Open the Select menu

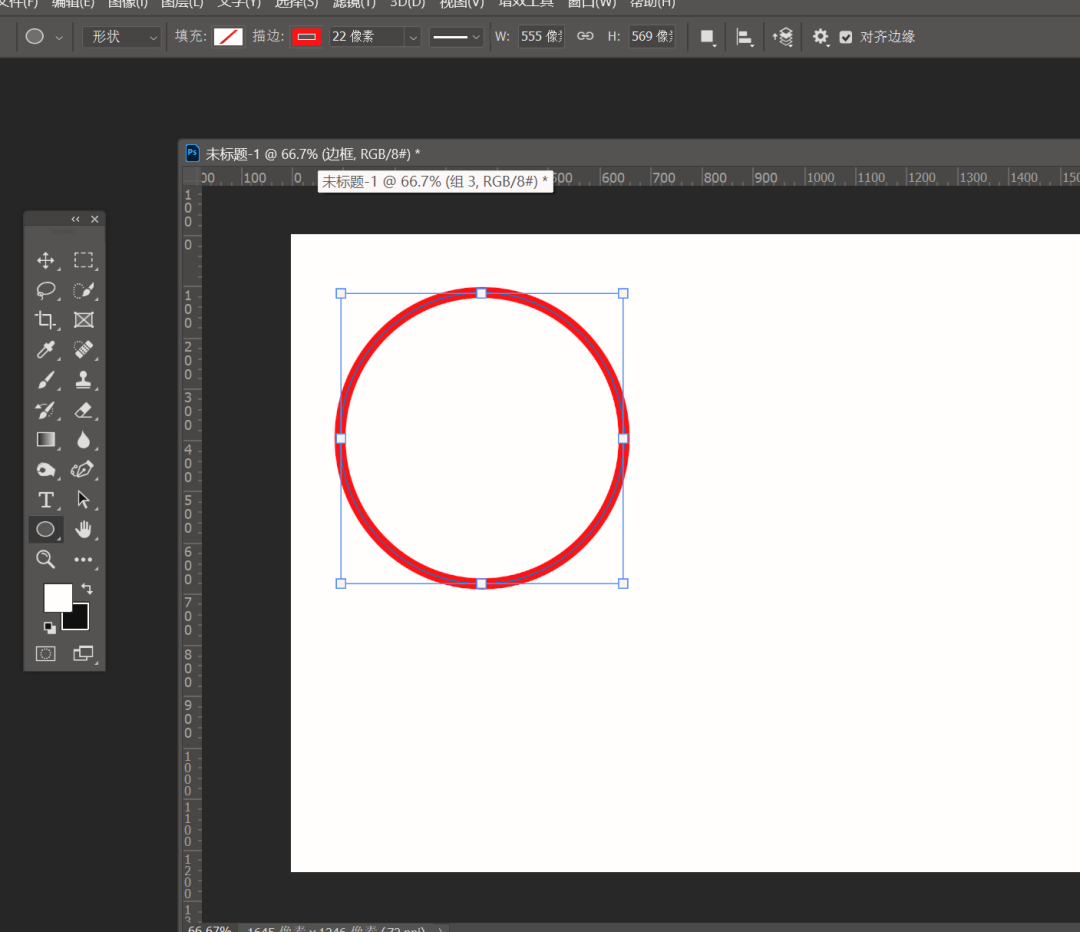coord(296,3)
